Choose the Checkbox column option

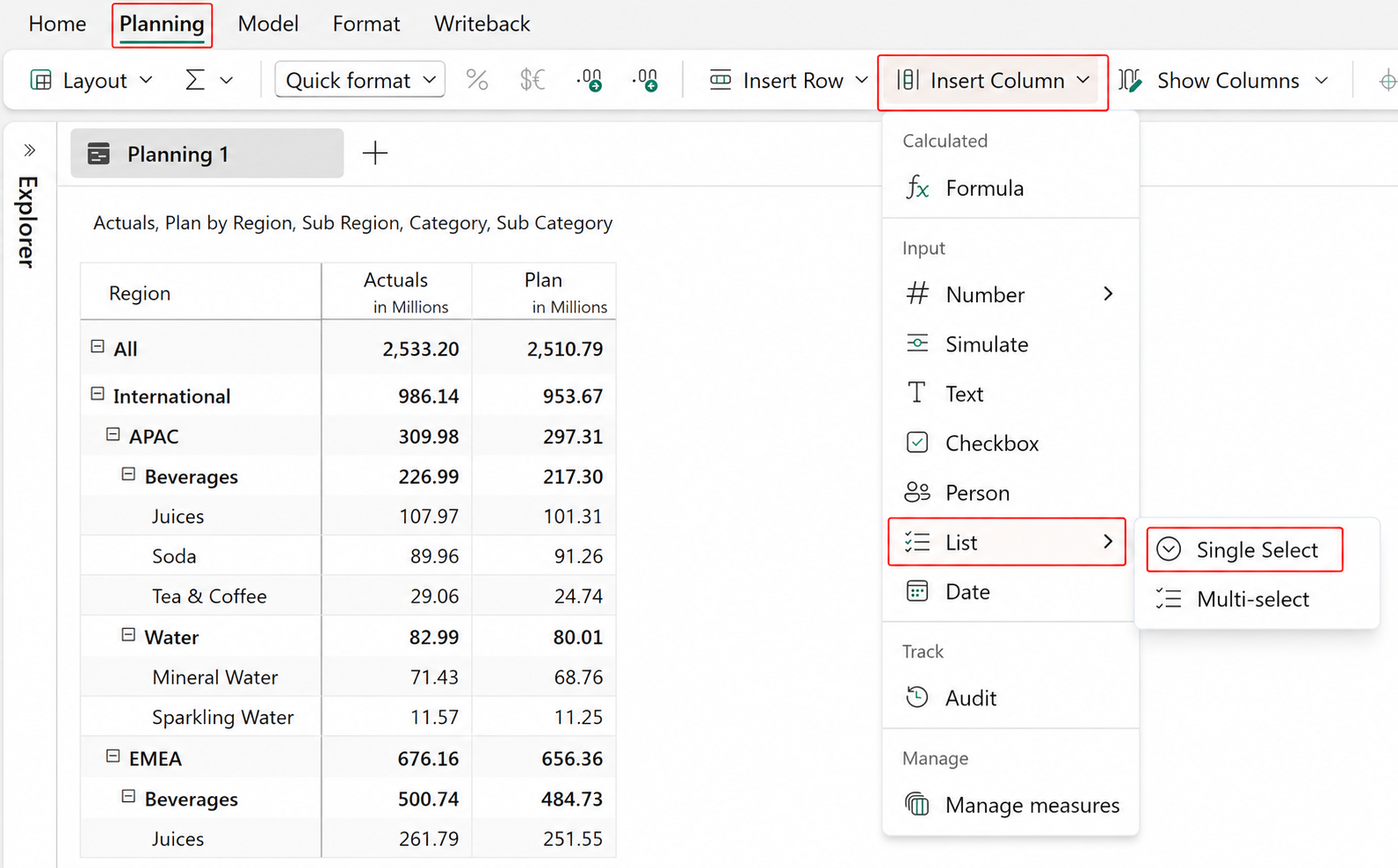[1010, 444]
